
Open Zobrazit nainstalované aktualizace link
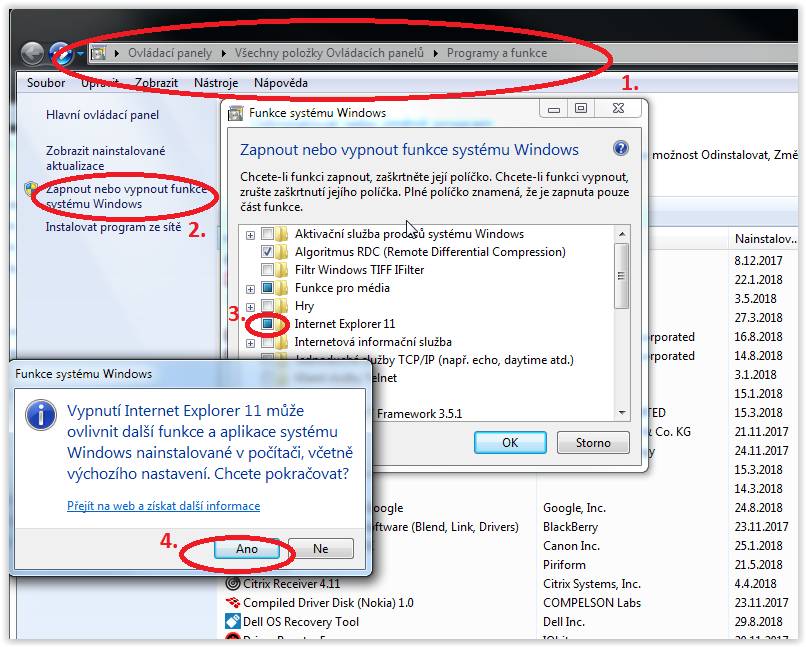[x=105, y=158]
